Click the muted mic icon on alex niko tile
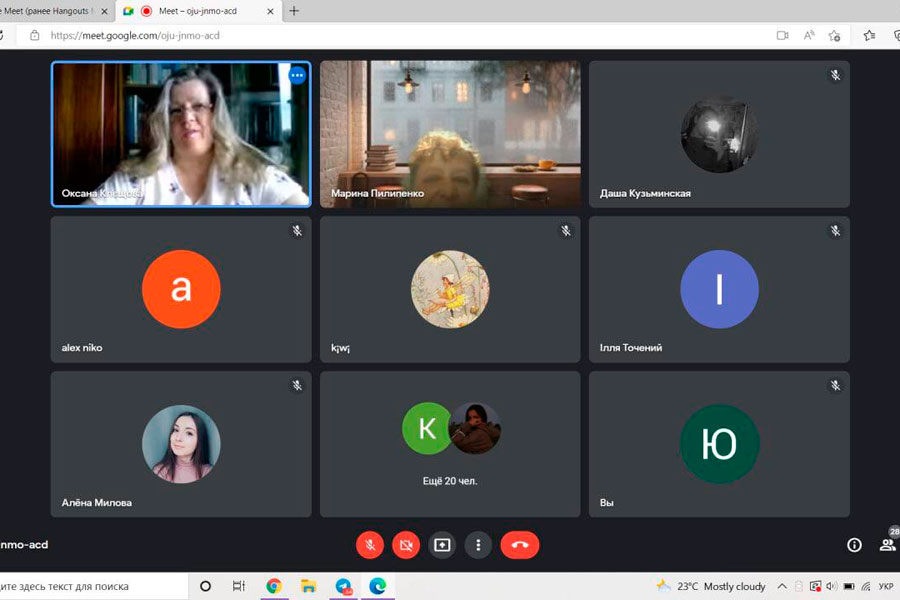 click(297, 230)
